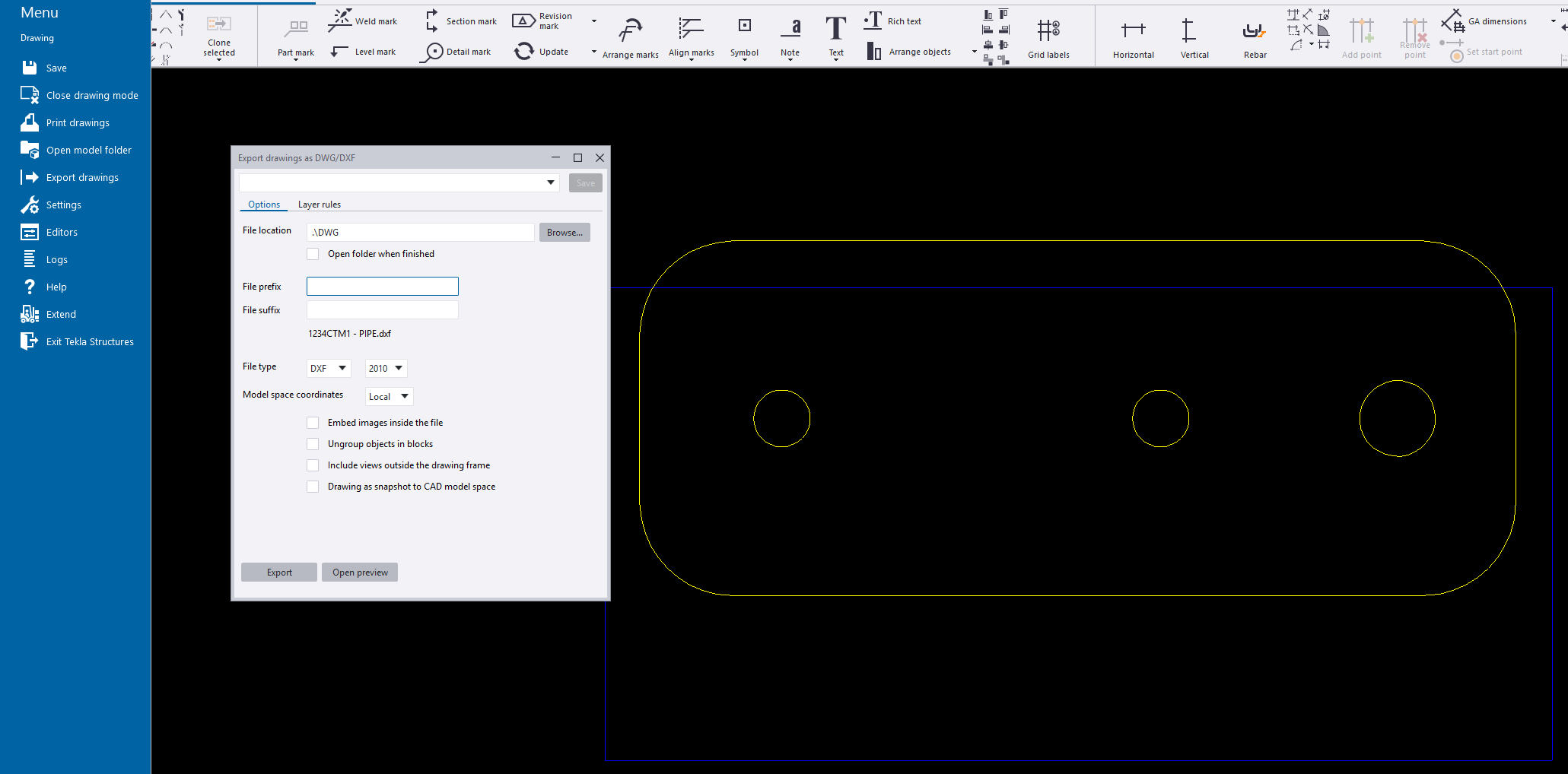
Task: Enable Open folder when finished
Action: (313, 254)
